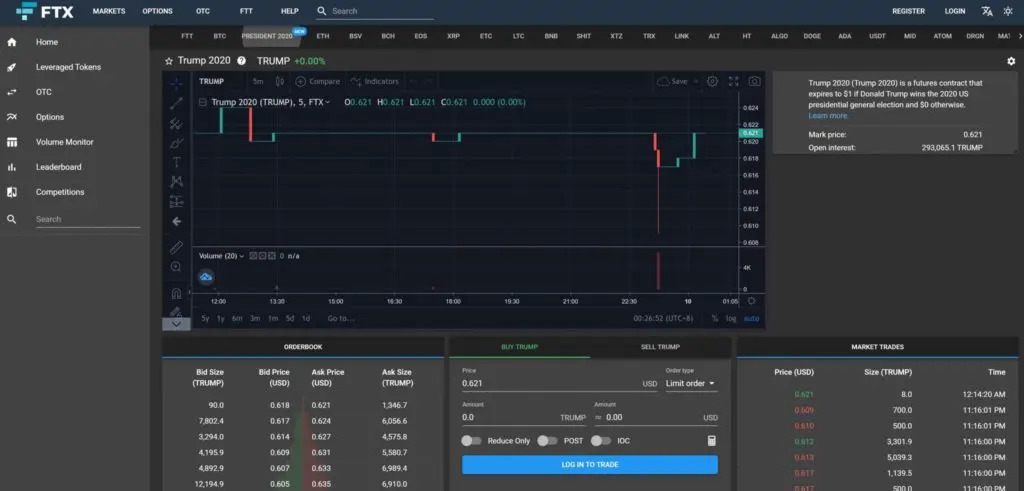1024x491 pixels.
Task: Select the text annotation tool
Action: [x=176, y=162]
